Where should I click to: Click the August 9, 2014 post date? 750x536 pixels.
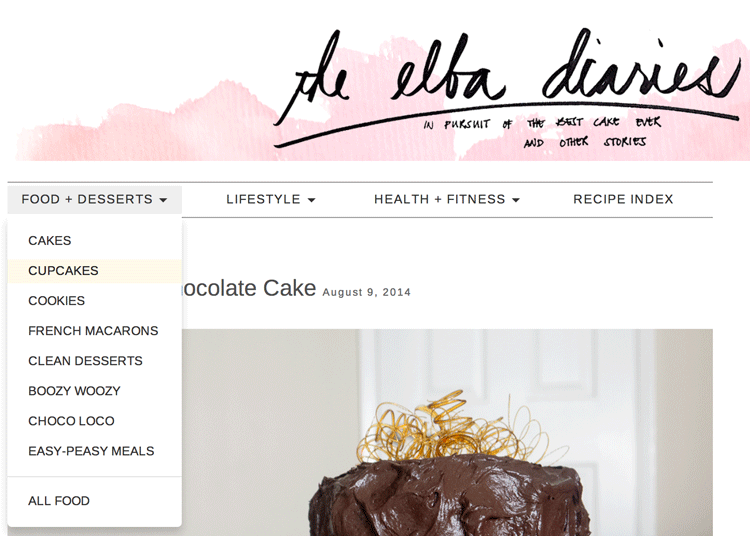(367, 292)
